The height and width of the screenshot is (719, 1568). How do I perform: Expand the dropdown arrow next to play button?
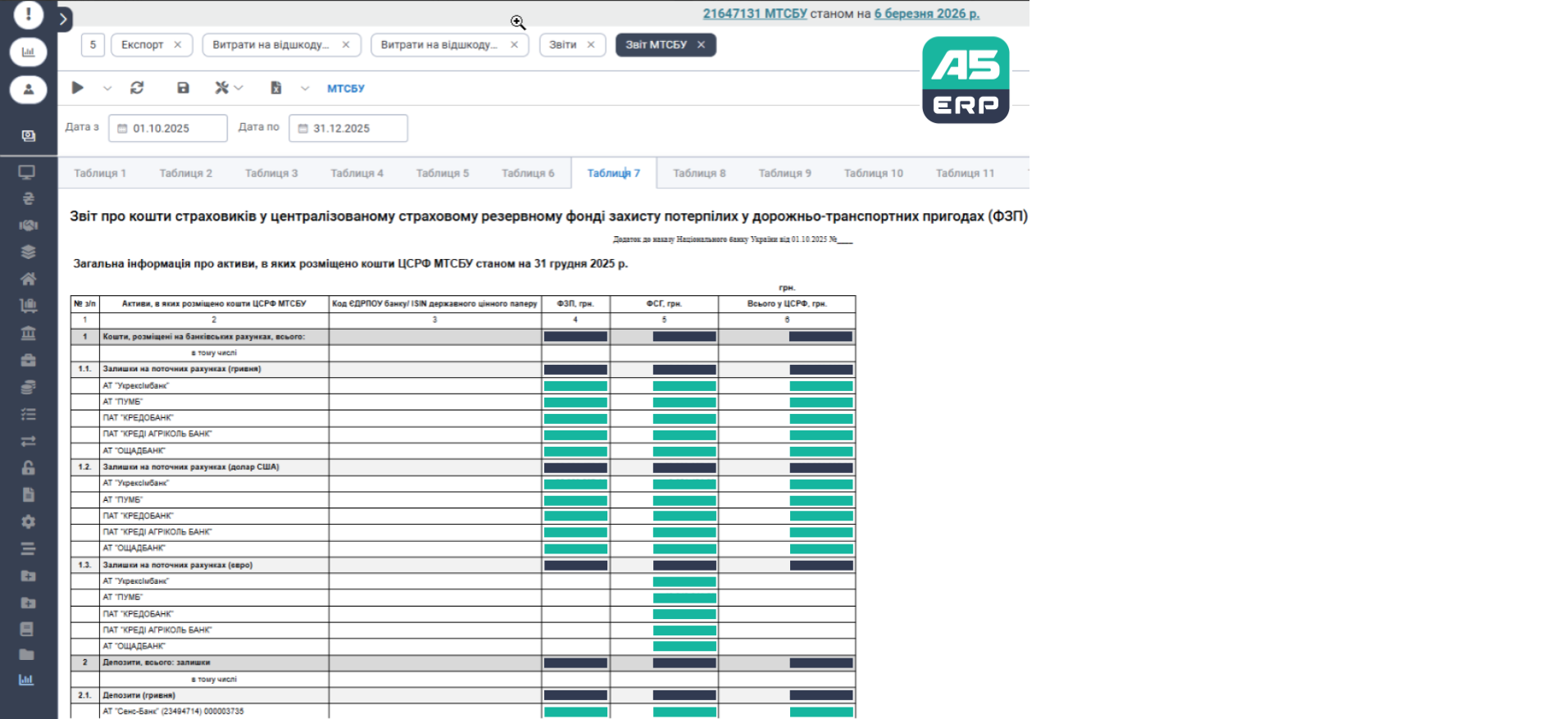[x=107, y=89]
